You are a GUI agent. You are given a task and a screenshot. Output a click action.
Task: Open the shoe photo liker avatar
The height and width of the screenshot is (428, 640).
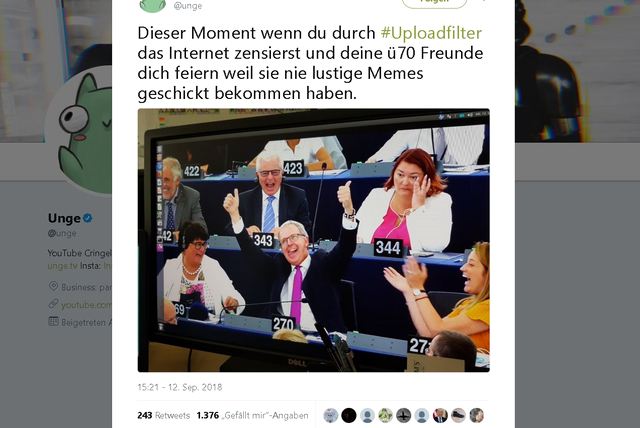pos(458,415)
